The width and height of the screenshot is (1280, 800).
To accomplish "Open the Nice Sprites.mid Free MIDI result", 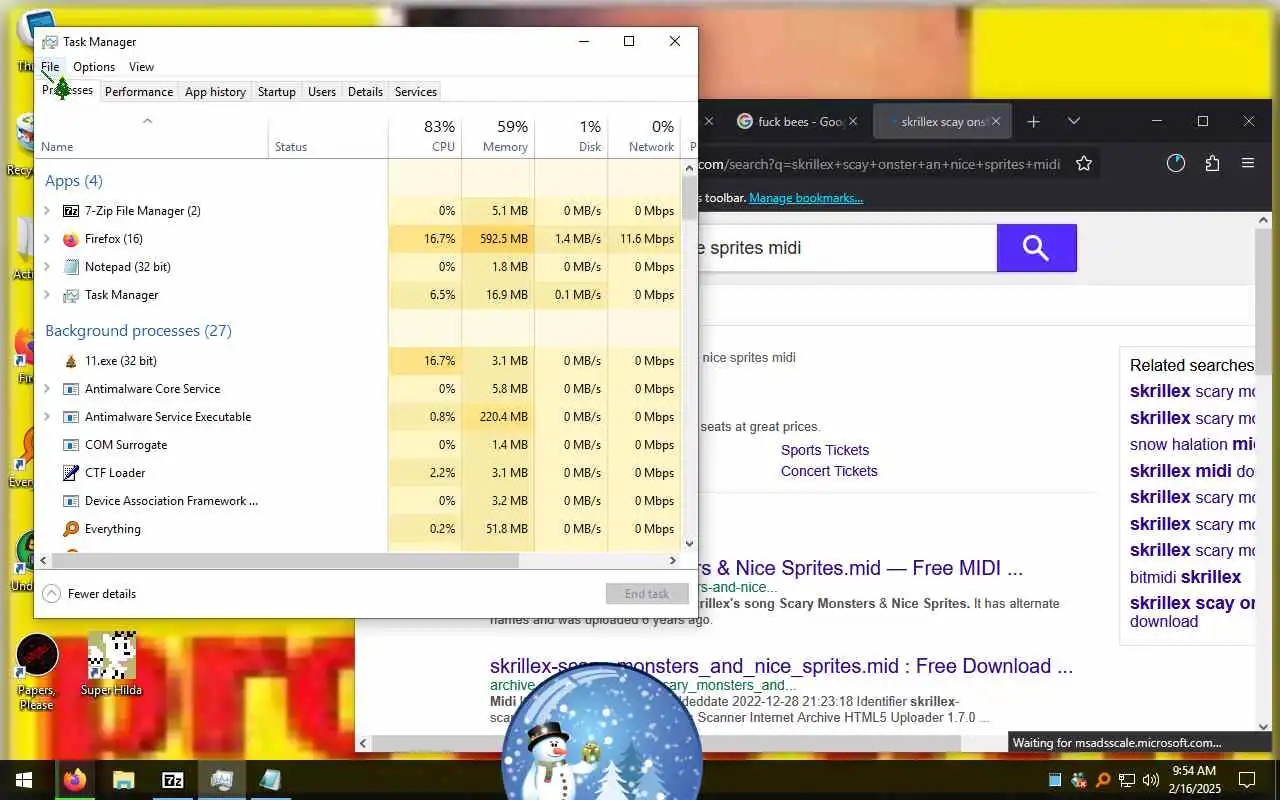I will coord(860,568).
